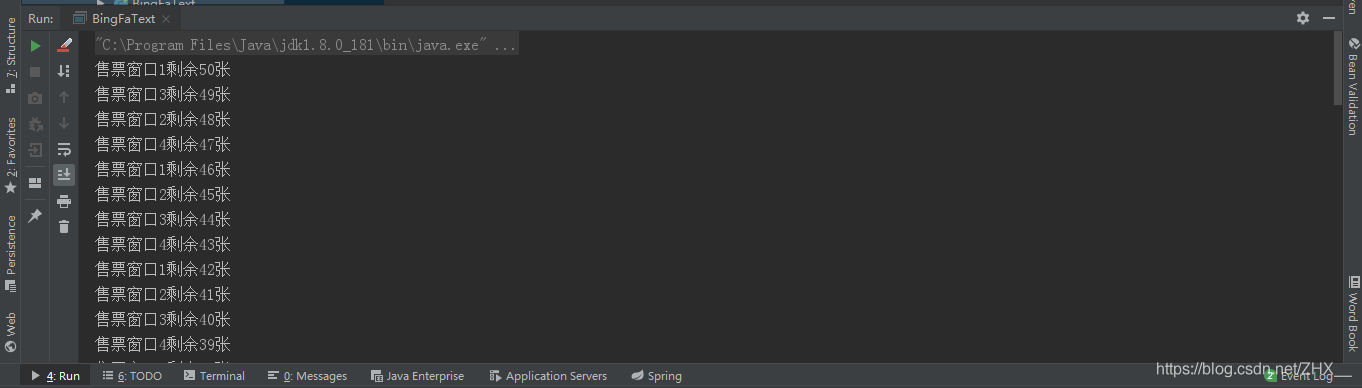Click console line '售票窗口1剩余46张'
Image resolution: width=1362 pixels, height=388 pixels.
[163, 170]
